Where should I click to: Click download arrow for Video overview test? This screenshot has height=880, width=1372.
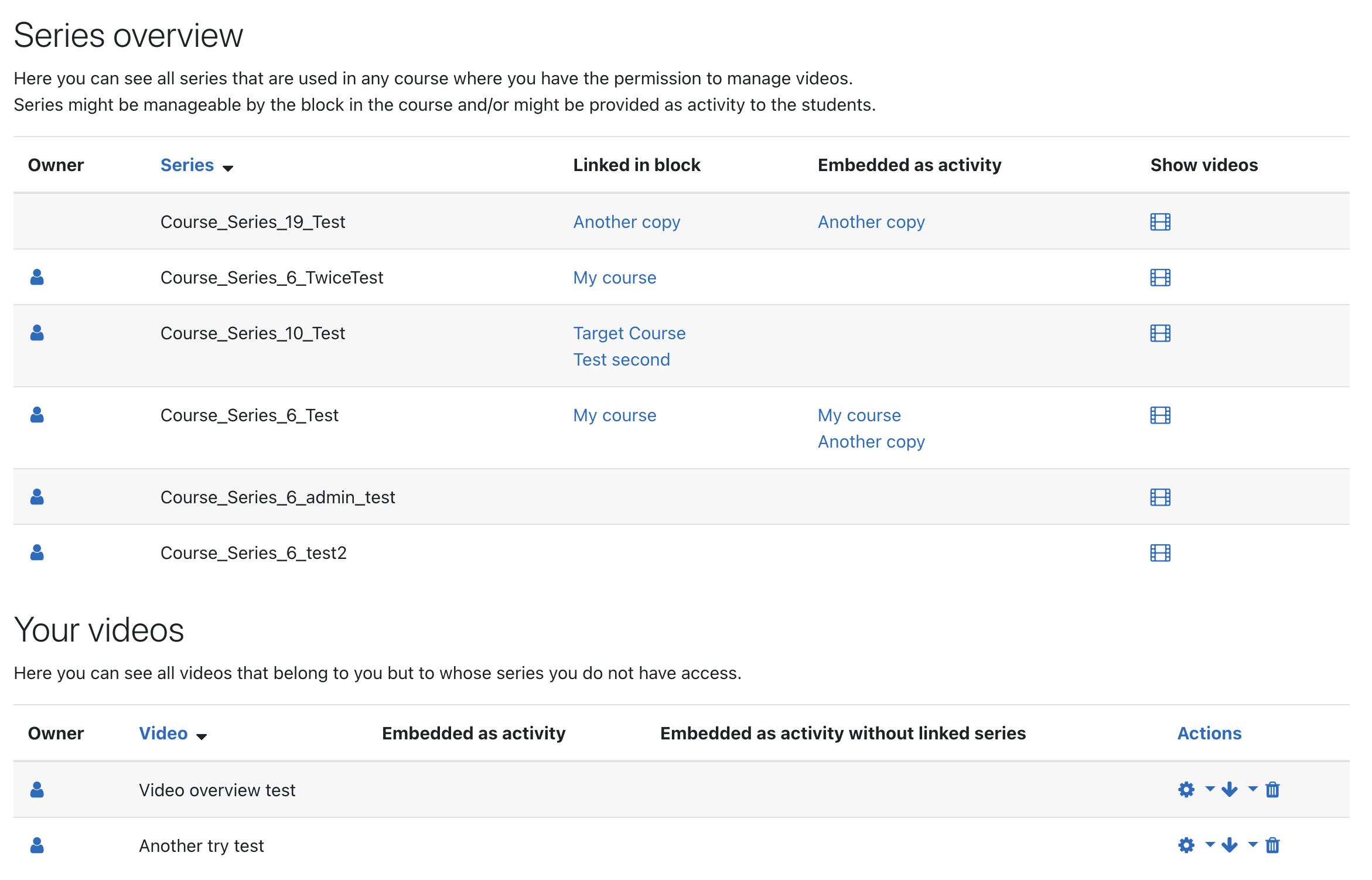coord(1230,790)
